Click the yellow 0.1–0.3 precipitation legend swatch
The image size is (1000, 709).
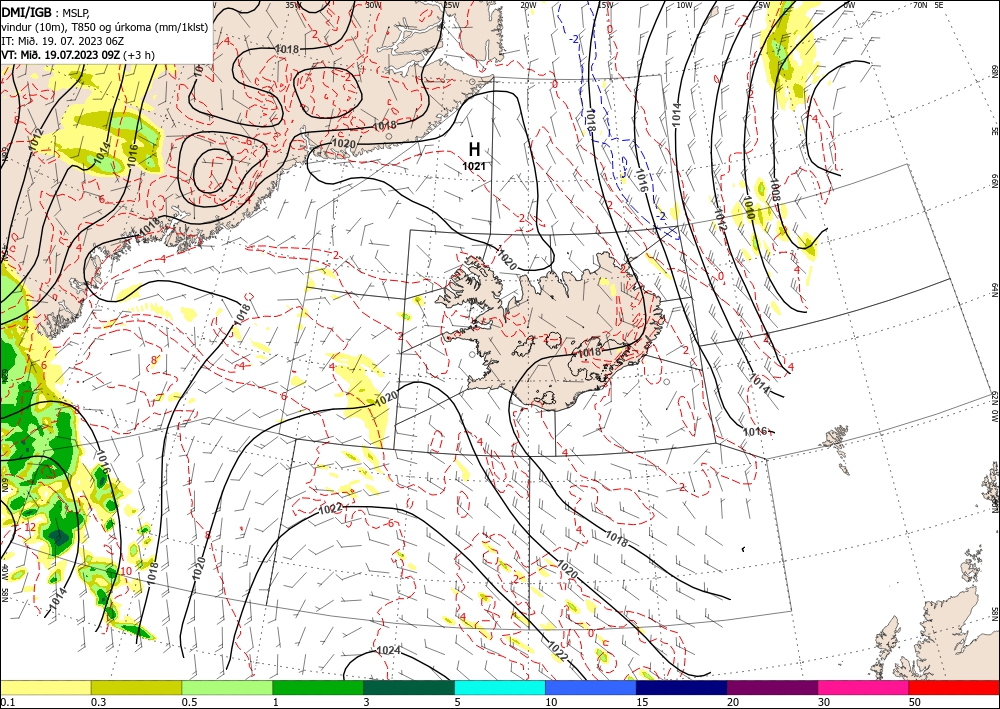point(45,687)
